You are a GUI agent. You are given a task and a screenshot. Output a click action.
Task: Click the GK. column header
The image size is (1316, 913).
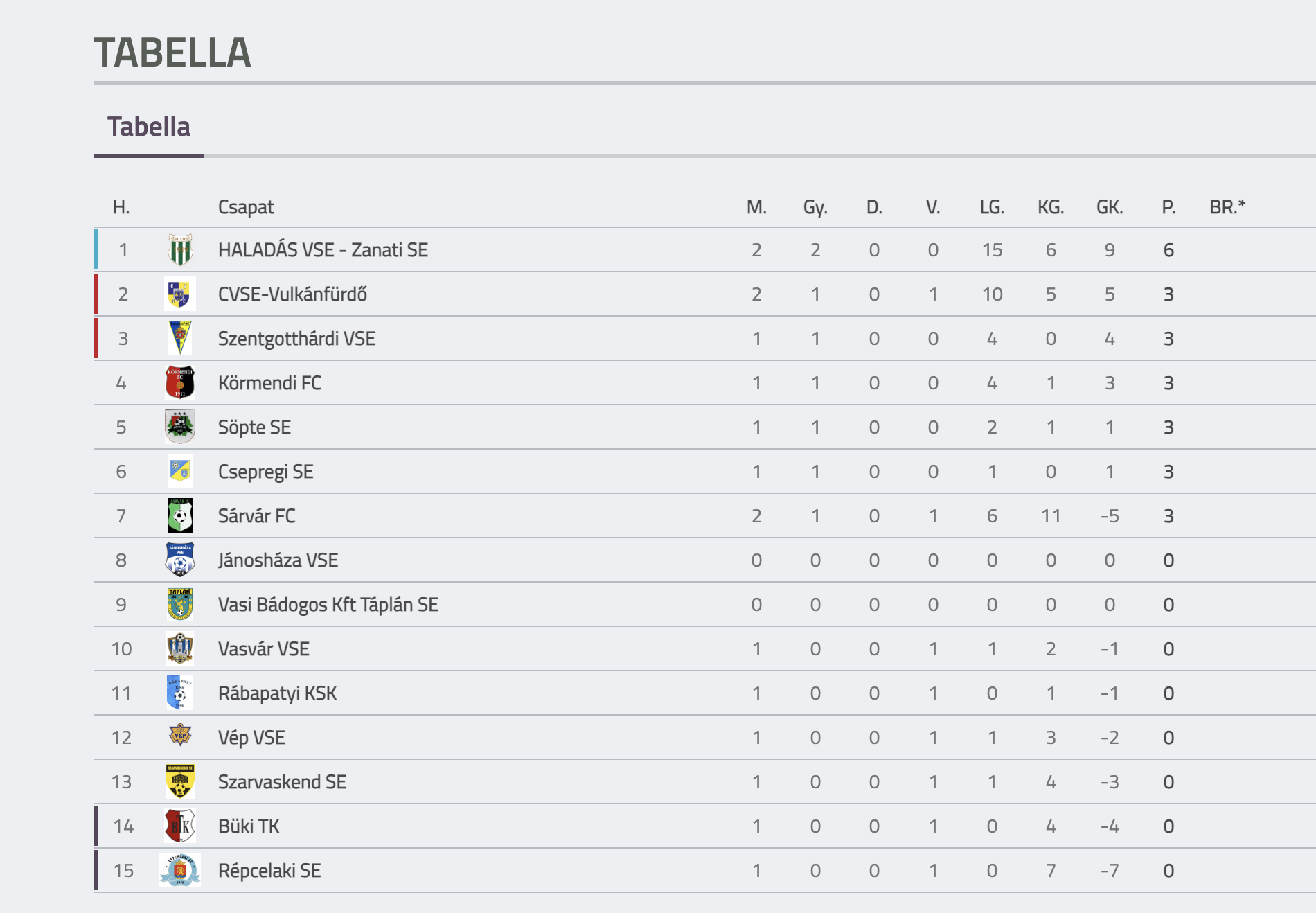[x=1110, y=207]
